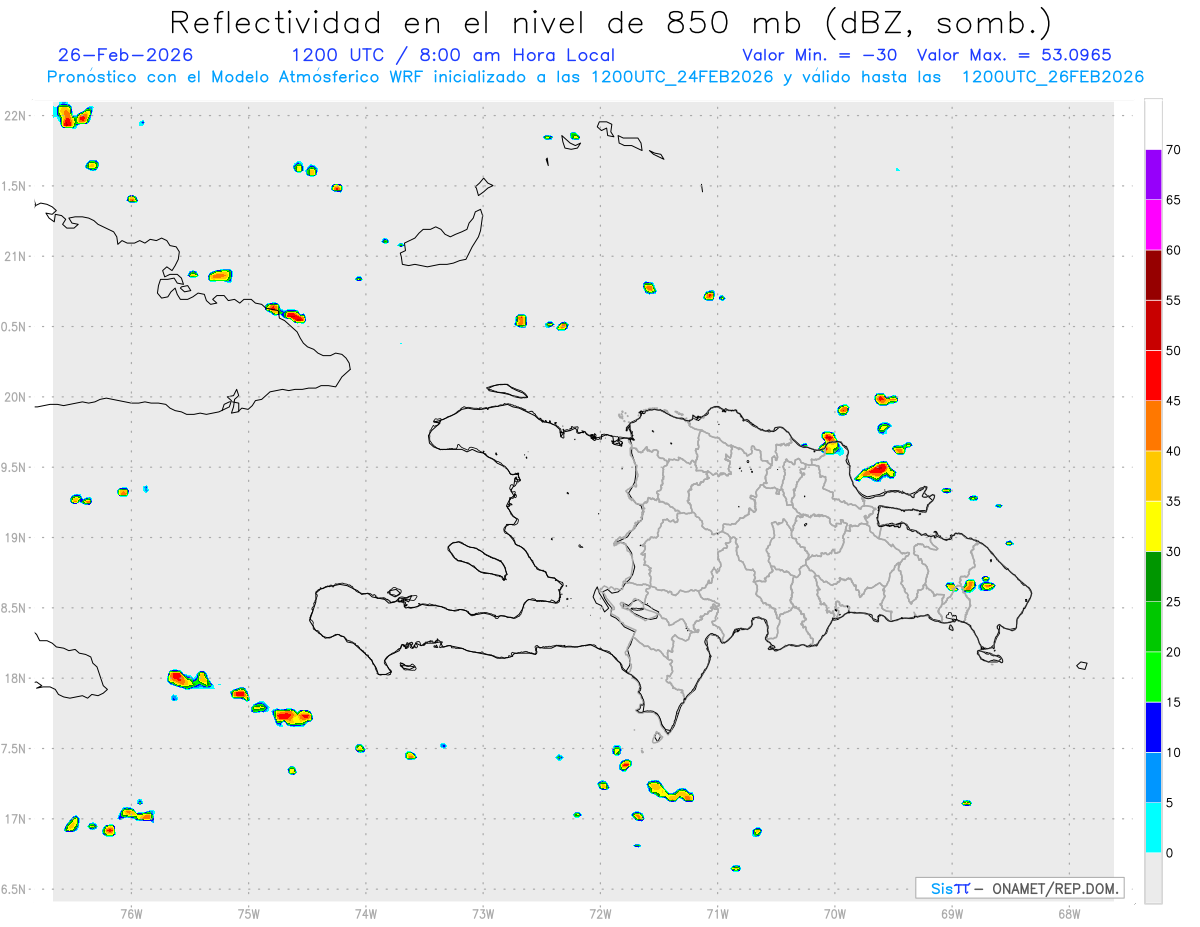Click the '45' tick on the color scale

[x=1173, y=401]
